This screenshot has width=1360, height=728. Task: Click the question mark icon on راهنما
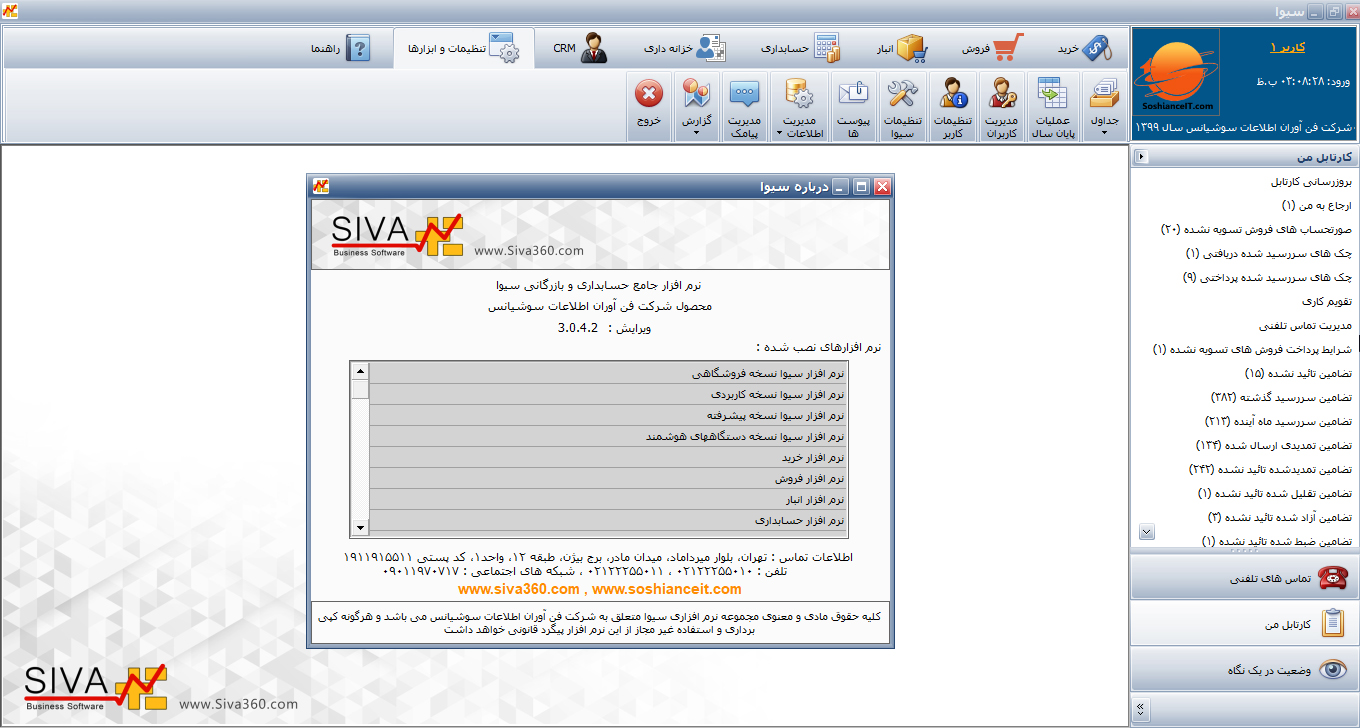[x=357, y=48]
